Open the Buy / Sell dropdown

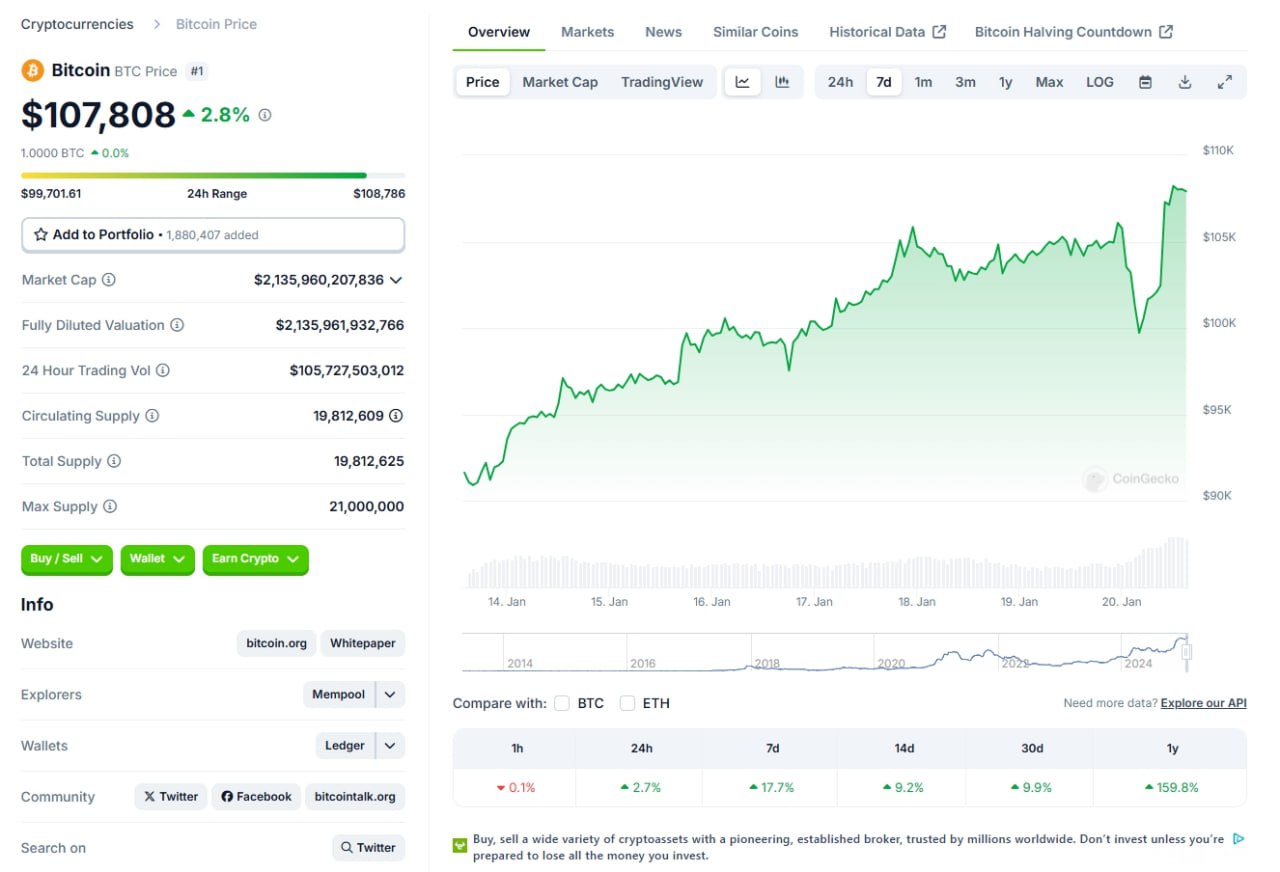[67, 559]
